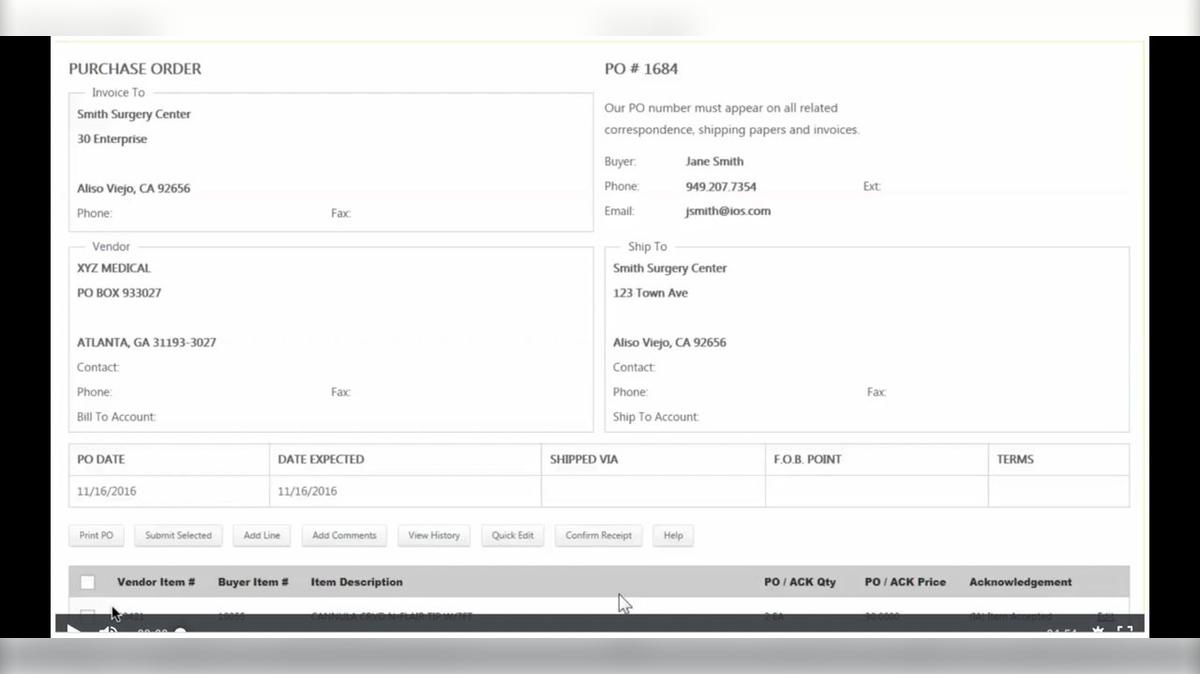Viewport: 1200px width, 674px height.
Task: Select the select-all checkbox in the table header
Action: [x=87, y=581]
